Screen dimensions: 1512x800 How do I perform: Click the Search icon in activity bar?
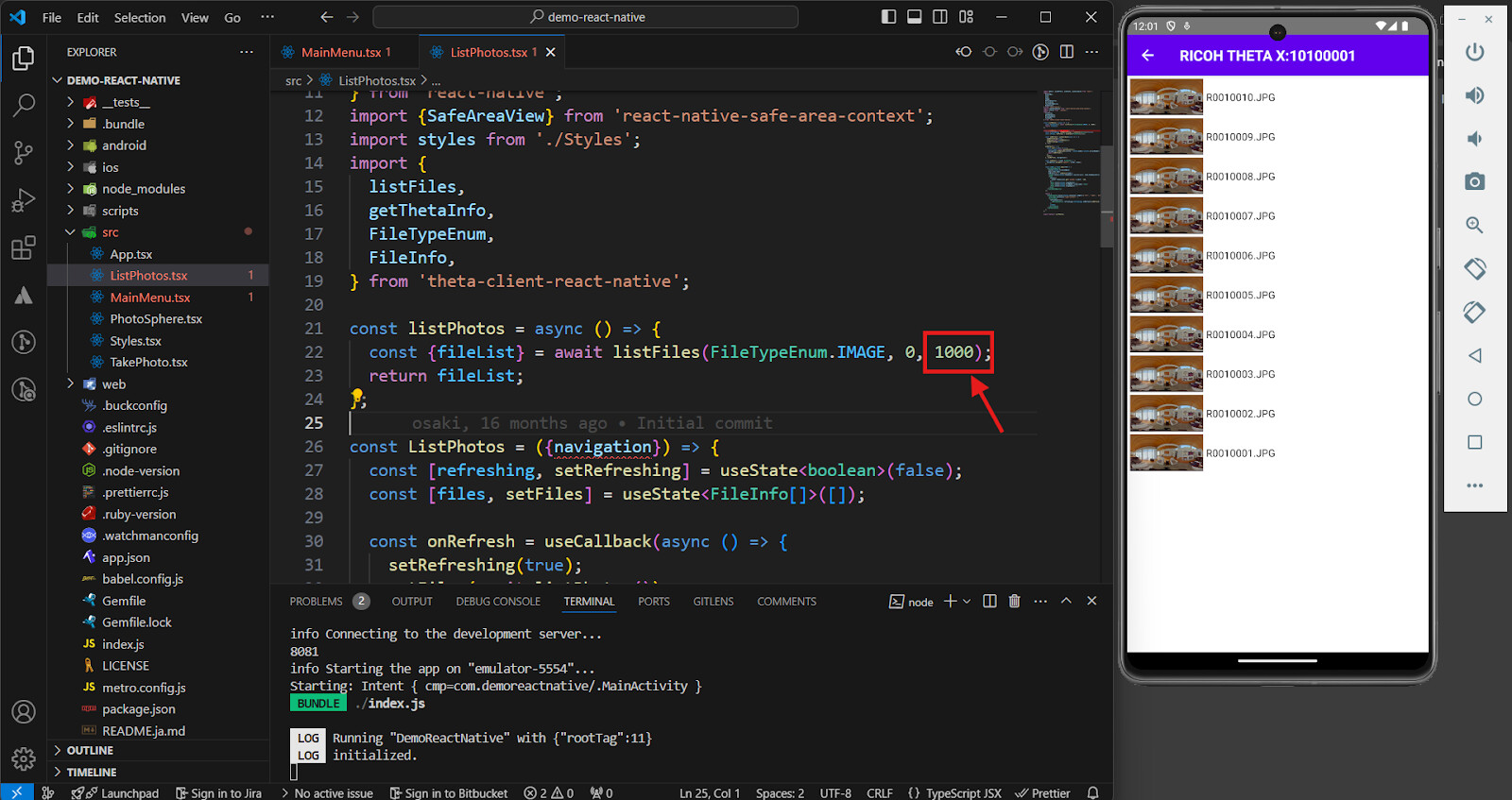24,105
